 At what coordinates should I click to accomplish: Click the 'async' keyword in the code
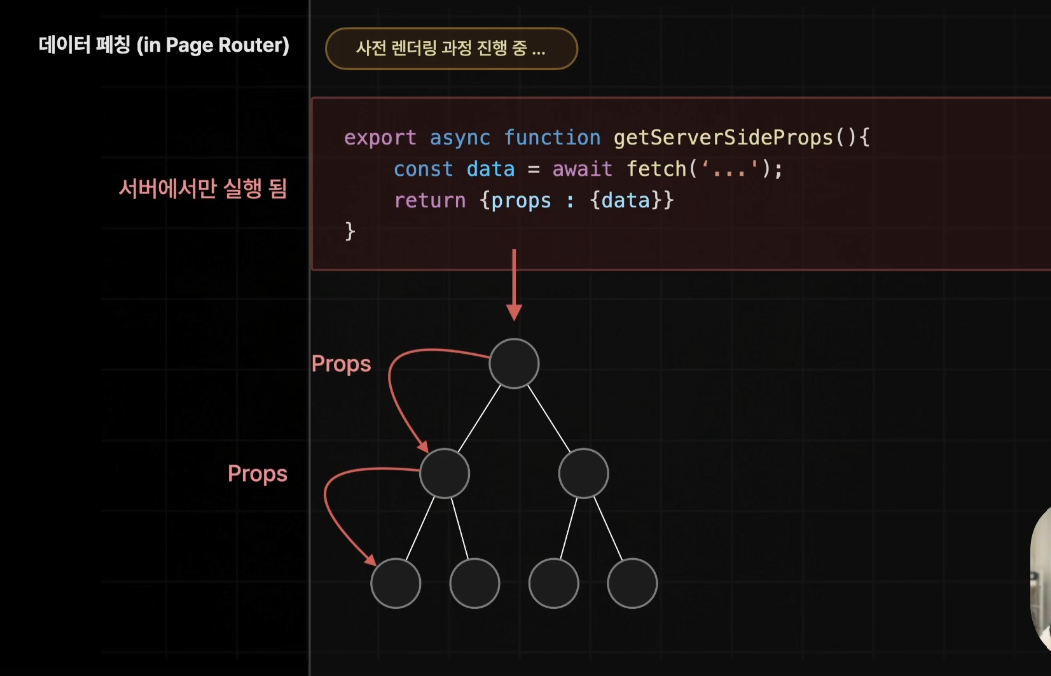pyautogui.click(x=460, y=138)
